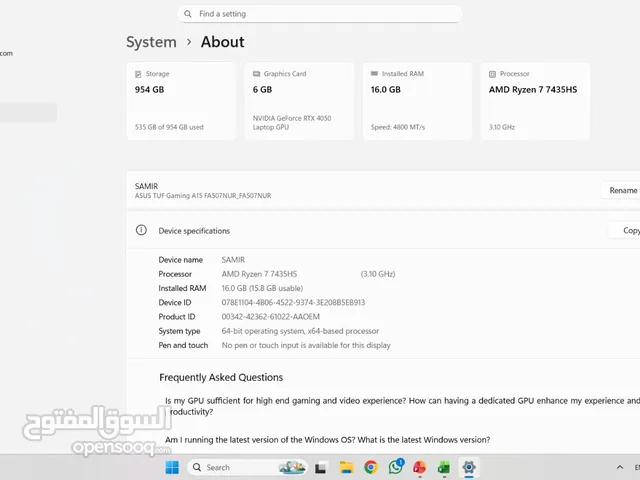Image resolution: width=640 pixels, height=480 pixels.
Task: Rename this PC with the Rename button
Action: coord(623,190)
